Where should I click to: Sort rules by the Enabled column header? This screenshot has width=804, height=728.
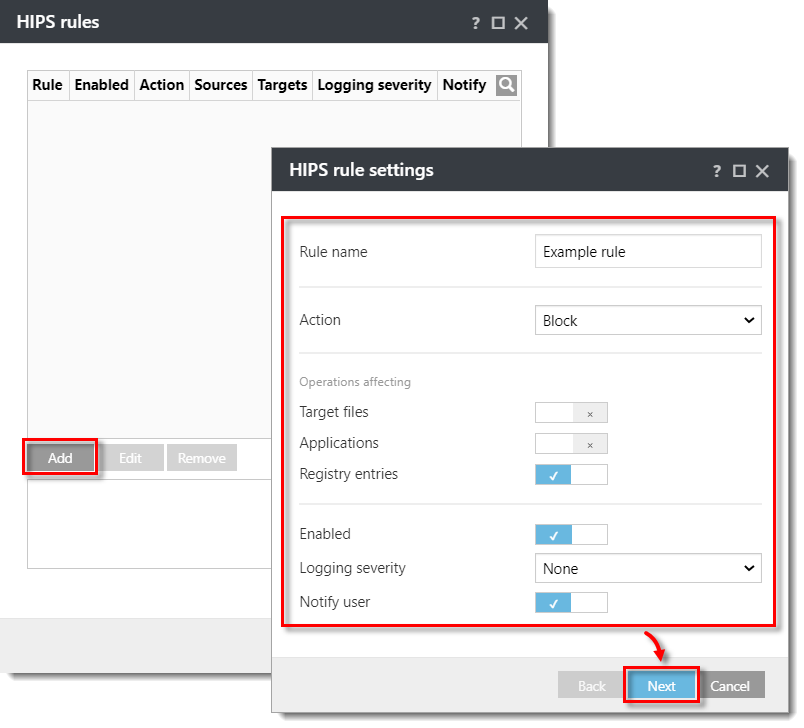click(x=101, y=85)
